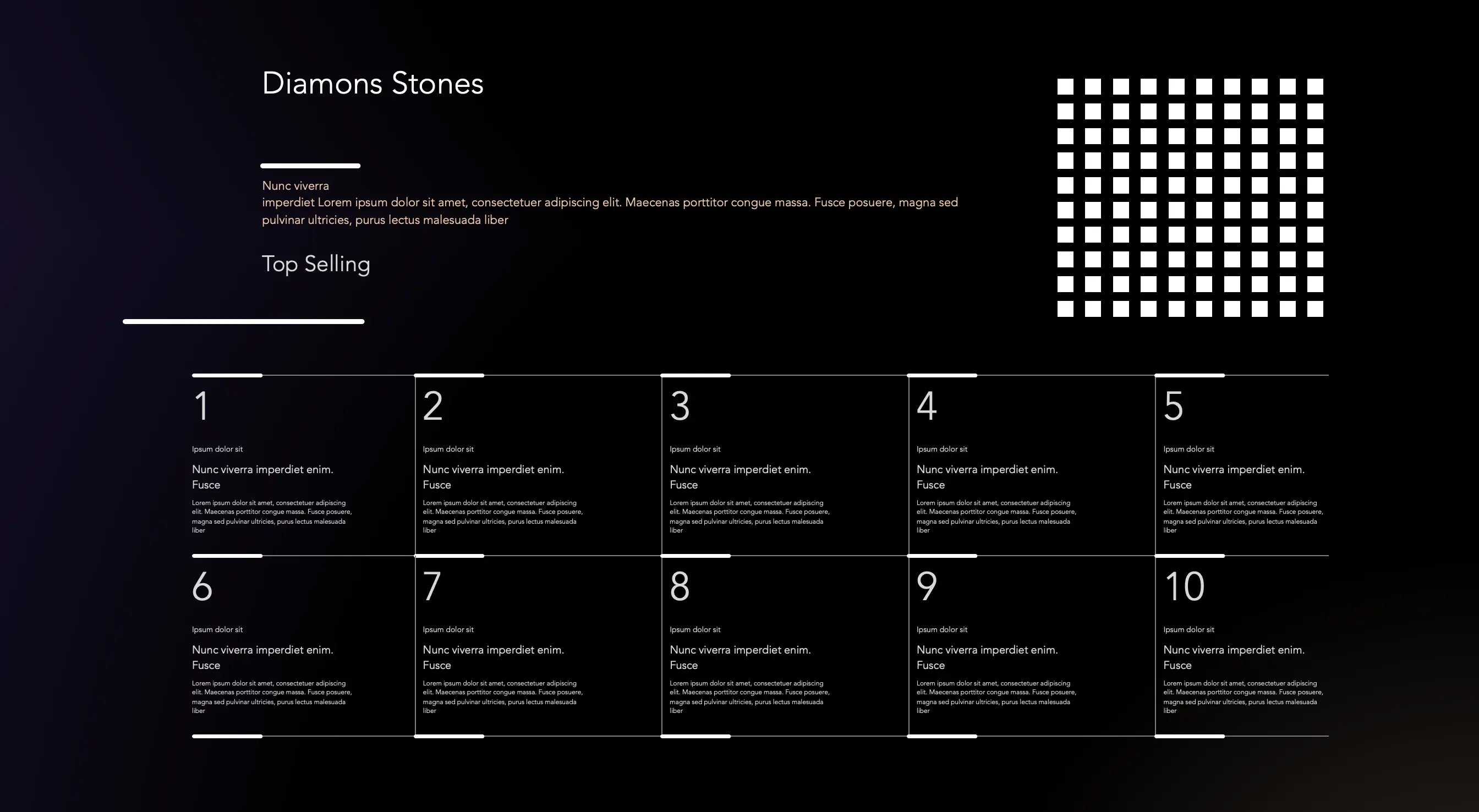
Task: Click "Ipsum dolor sit" label under number 3
Action: [695, 449]
